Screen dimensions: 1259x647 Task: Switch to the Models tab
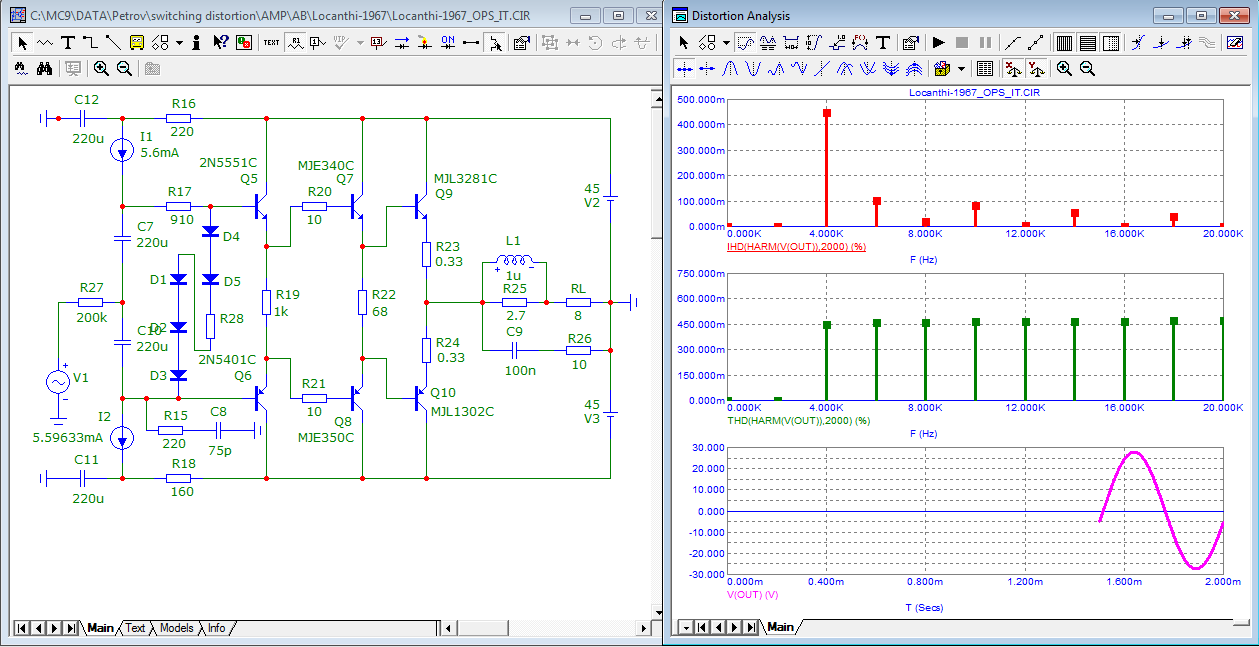[176, 628]
